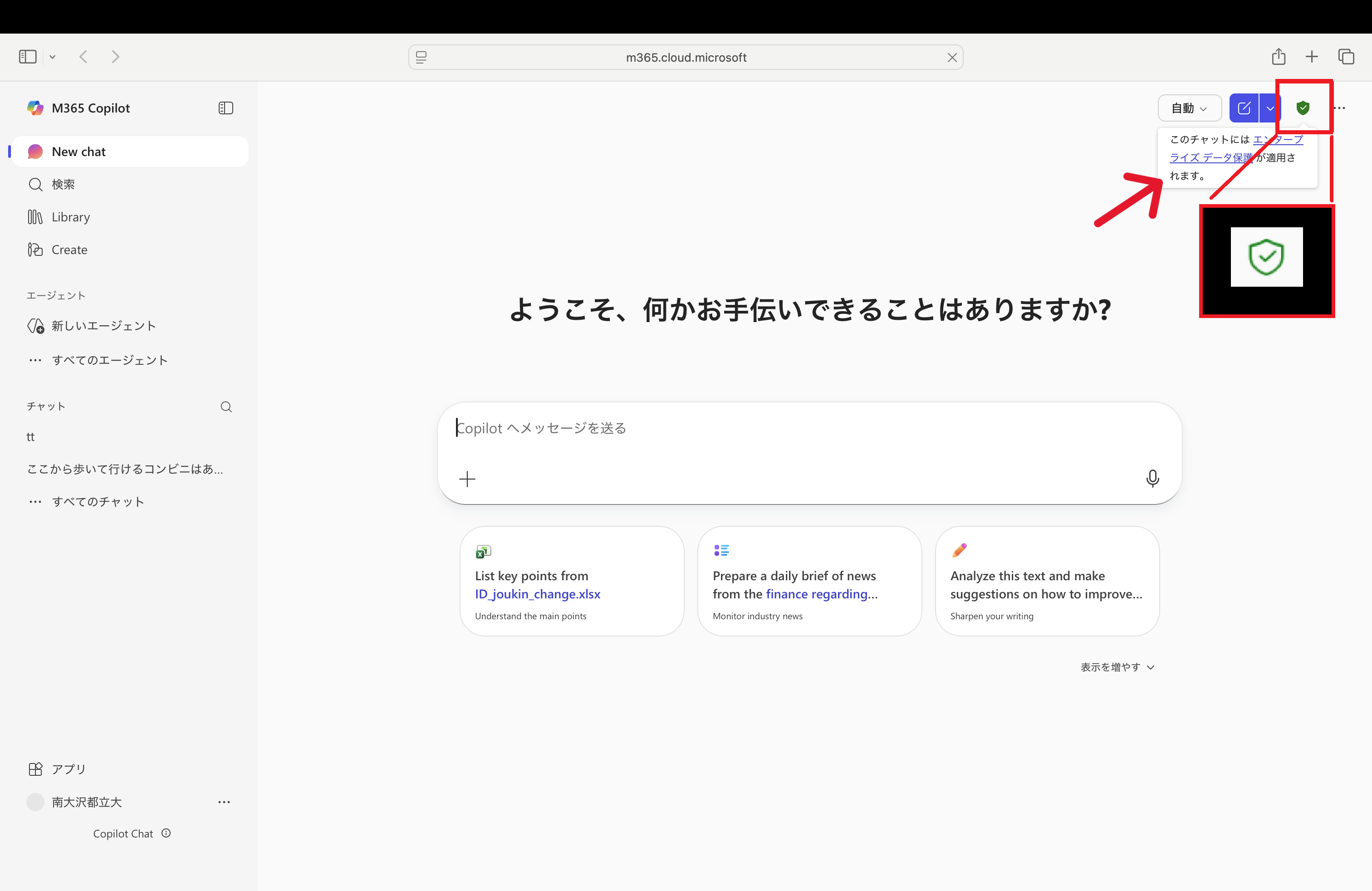Collapse the M365 Copilot navigation pane

pos(225,108)
